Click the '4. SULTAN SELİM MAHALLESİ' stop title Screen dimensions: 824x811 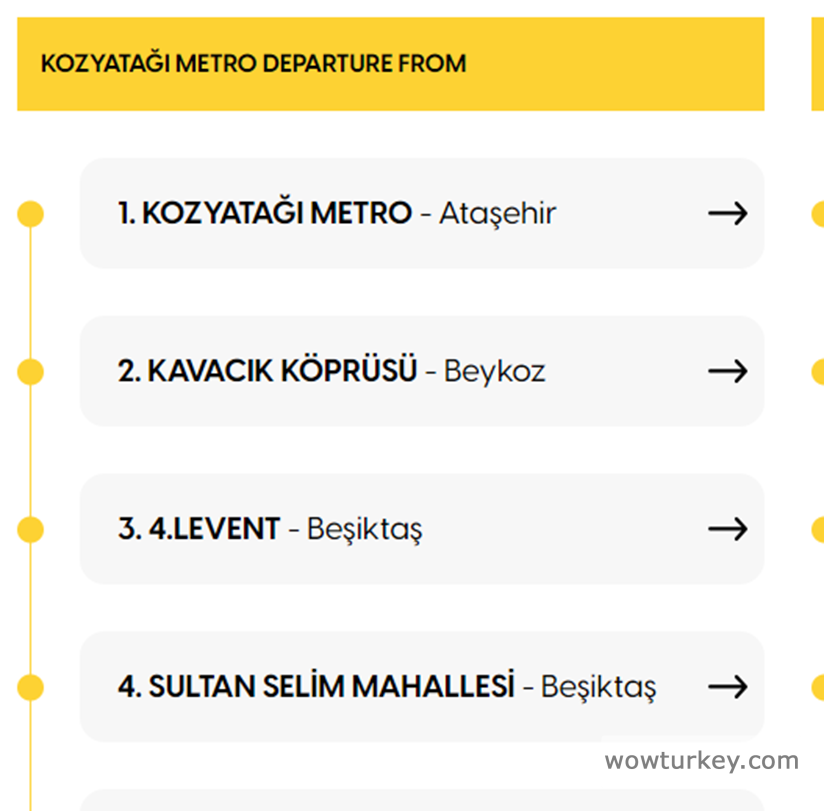(316, 687)
